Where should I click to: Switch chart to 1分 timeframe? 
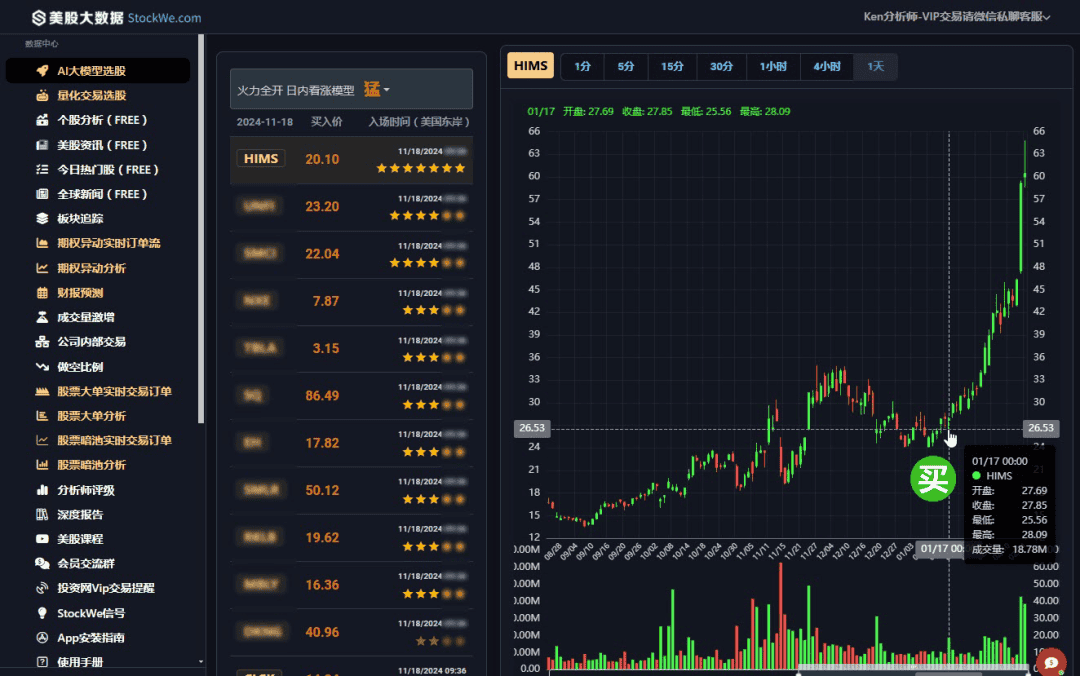pyautogui.click(x=583, y=67)
